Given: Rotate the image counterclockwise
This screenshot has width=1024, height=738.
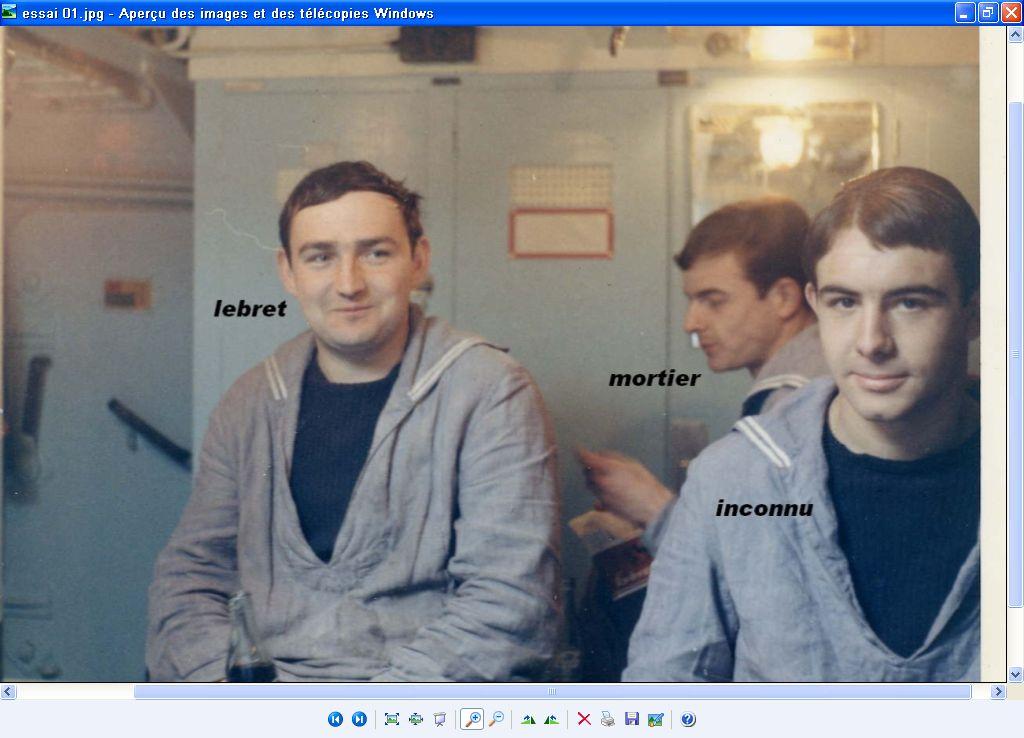Looking at the screenshot, I should click(551, 719).
